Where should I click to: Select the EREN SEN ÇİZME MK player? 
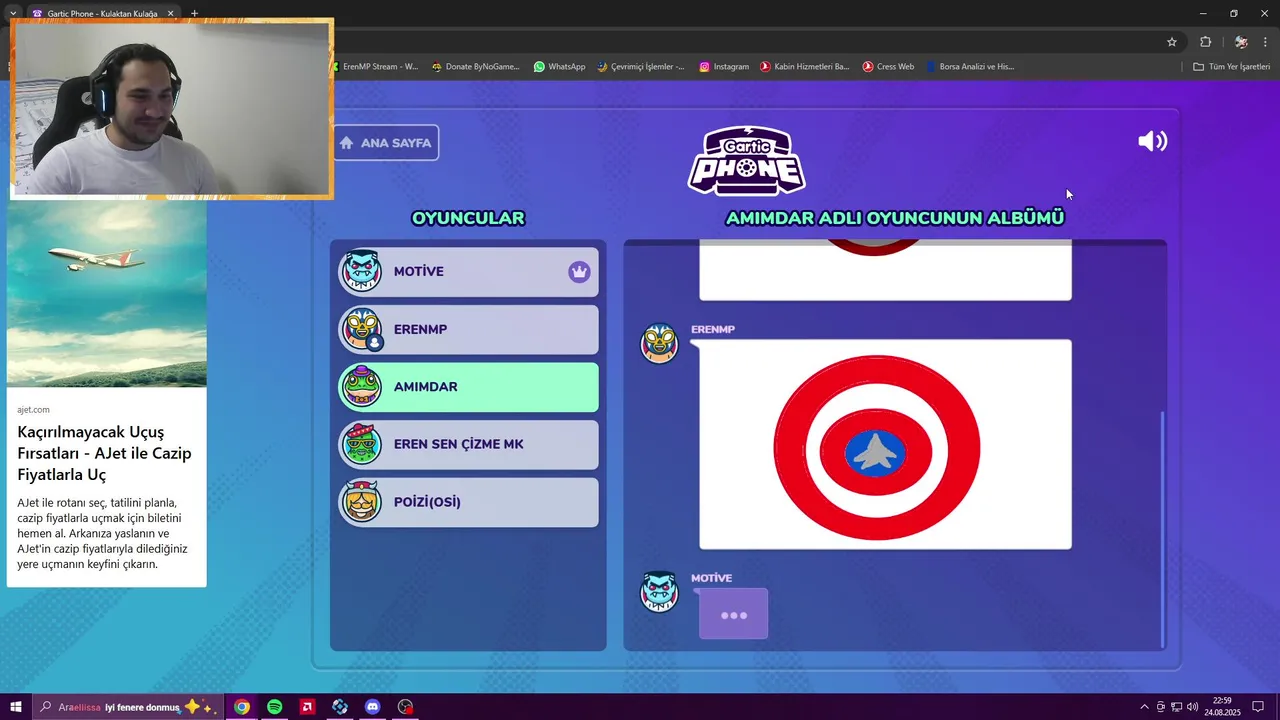pyautogui.click(x=468, y=444)
